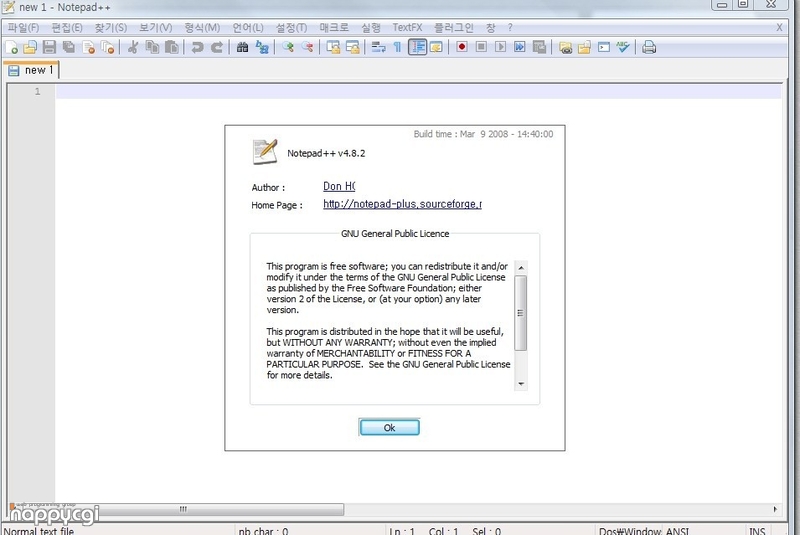Open a file using the folder icon
800x535 pixels.
click(x=30, y=47)
